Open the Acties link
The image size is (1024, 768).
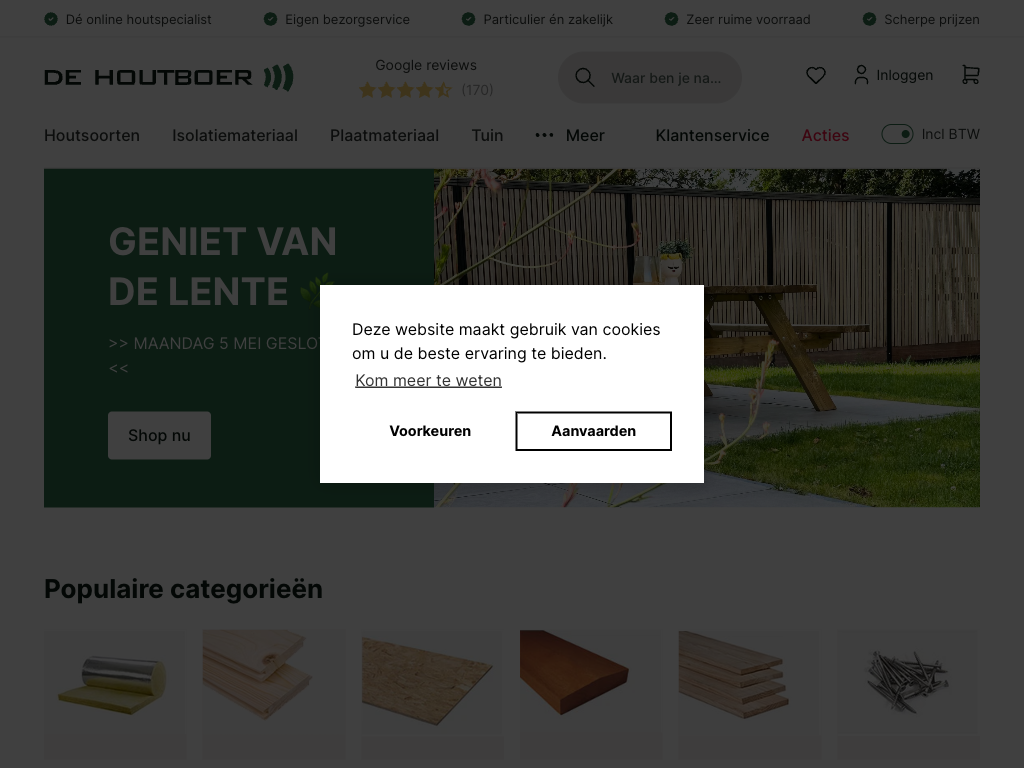coord(825,135)
